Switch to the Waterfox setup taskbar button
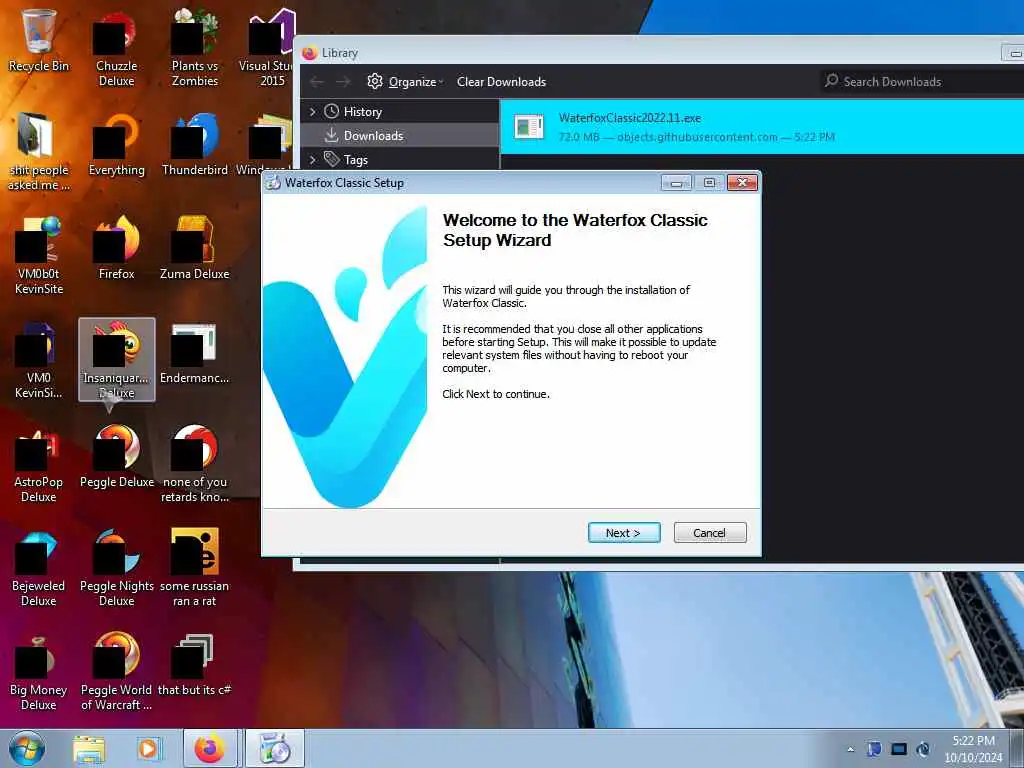The height and width of the screenshot is (768, 1024). (275, 748)
